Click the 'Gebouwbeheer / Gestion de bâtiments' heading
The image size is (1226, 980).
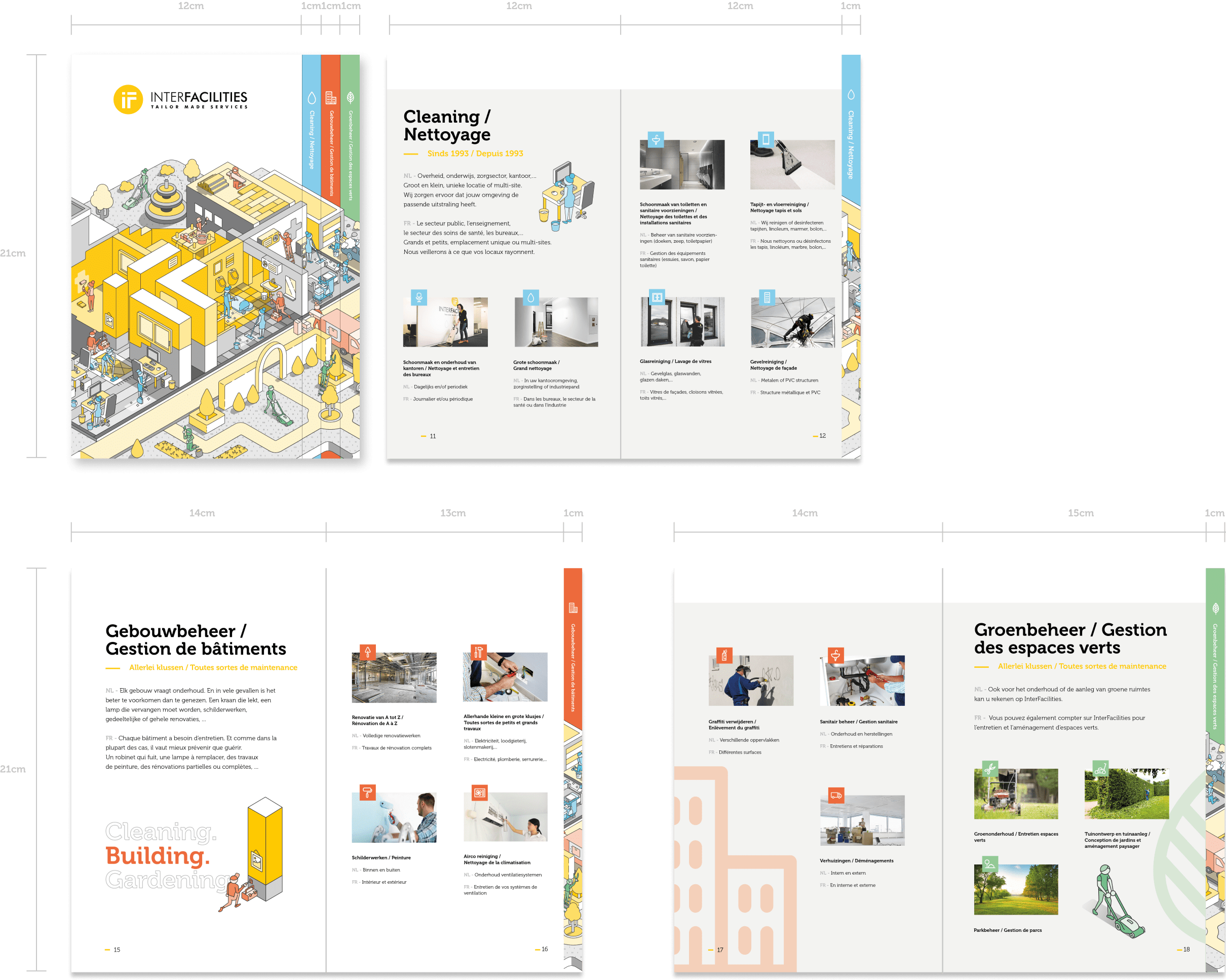(196, 639)
